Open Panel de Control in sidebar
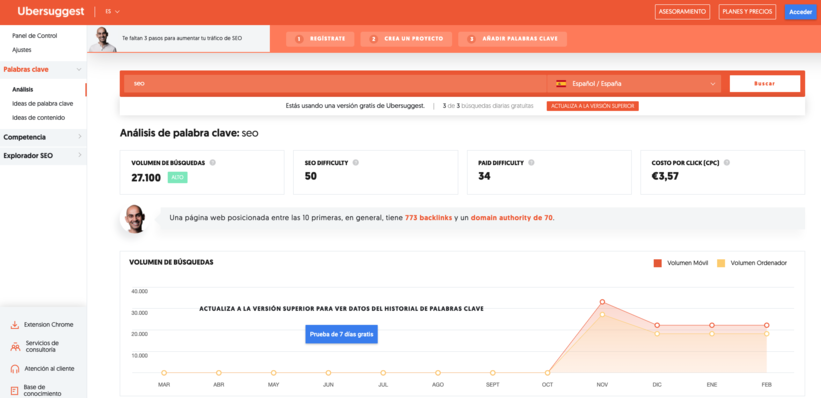The height and width of the screenshot is (398, 821). [x=35, y=36]
